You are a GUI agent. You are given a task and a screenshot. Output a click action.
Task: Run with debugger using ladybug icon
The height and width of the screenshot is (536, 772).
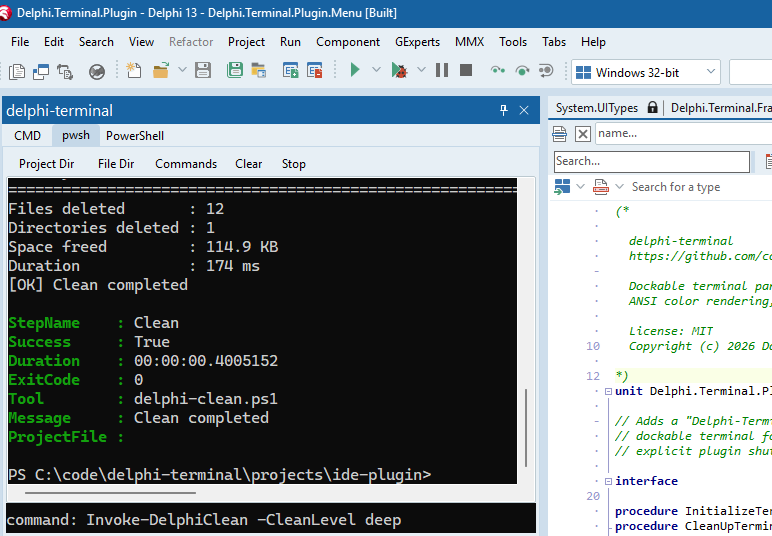tap(399, 70)
